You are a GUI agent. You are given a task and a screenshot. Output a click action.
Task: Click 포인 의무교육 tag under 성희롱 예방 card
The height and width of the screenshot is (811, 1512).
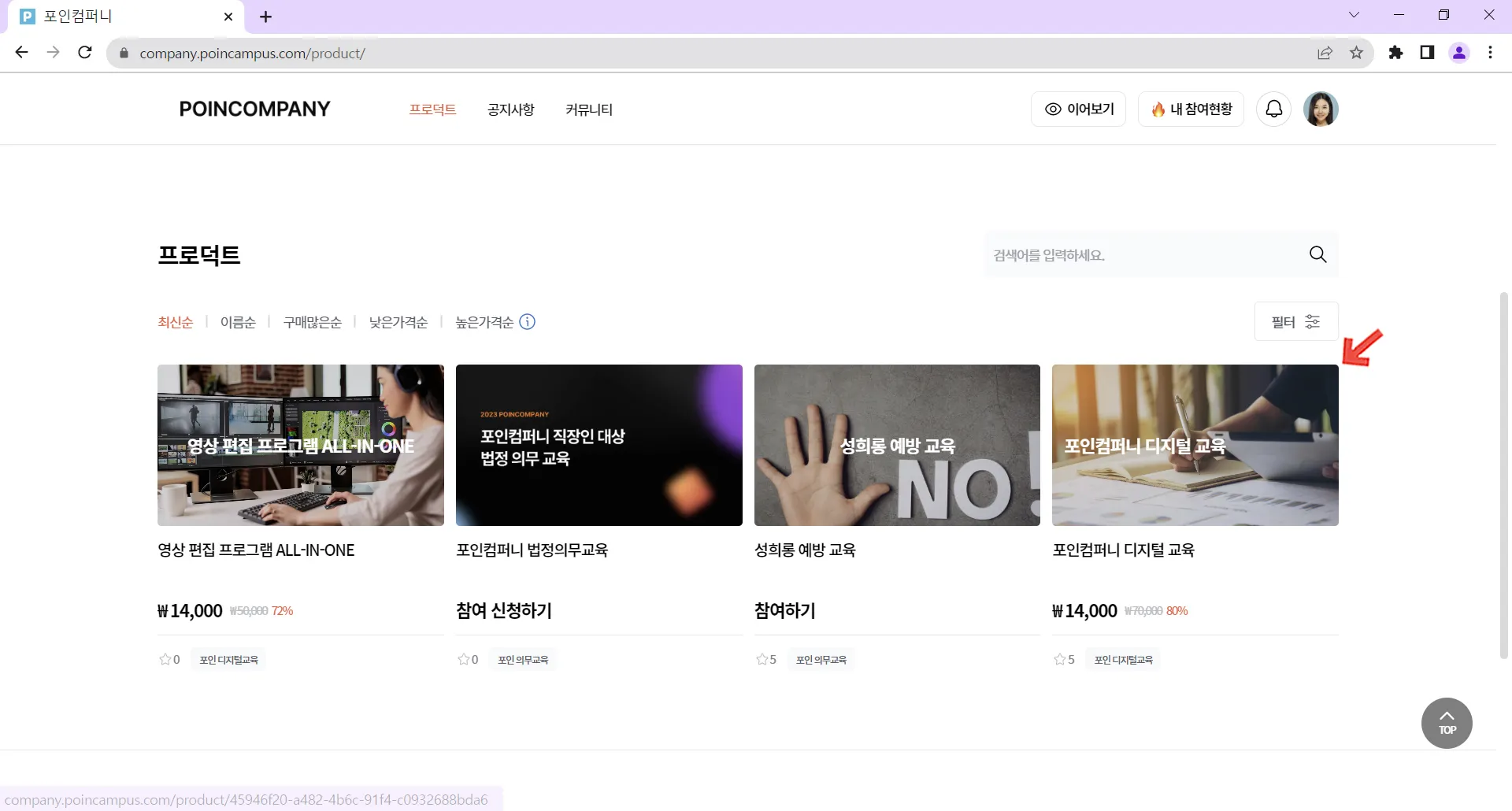[x=821, y=659]
